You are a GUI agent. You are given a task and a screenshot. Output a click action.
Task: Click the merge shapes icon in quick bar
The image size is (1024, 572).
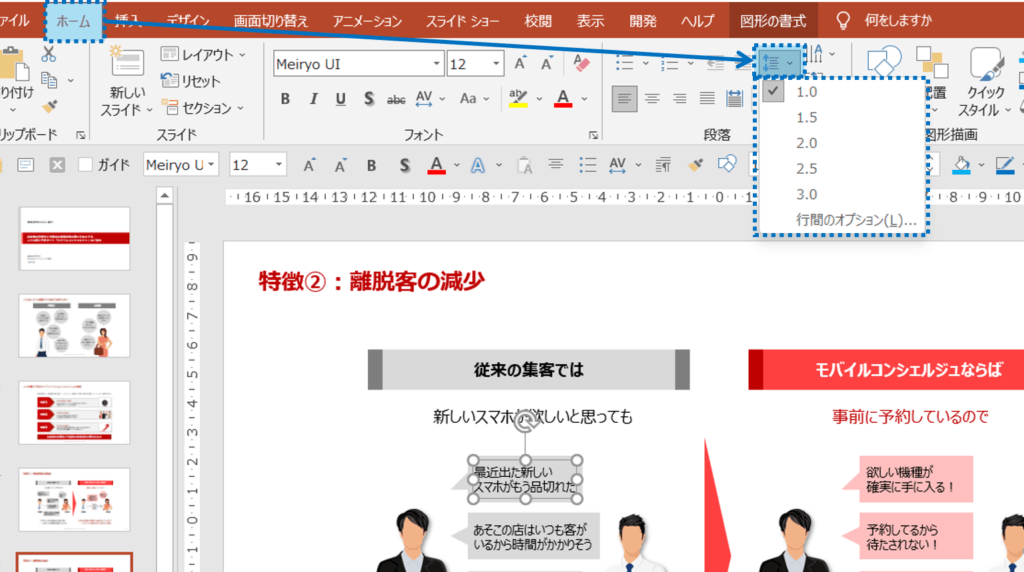click(x=727, y=164)
